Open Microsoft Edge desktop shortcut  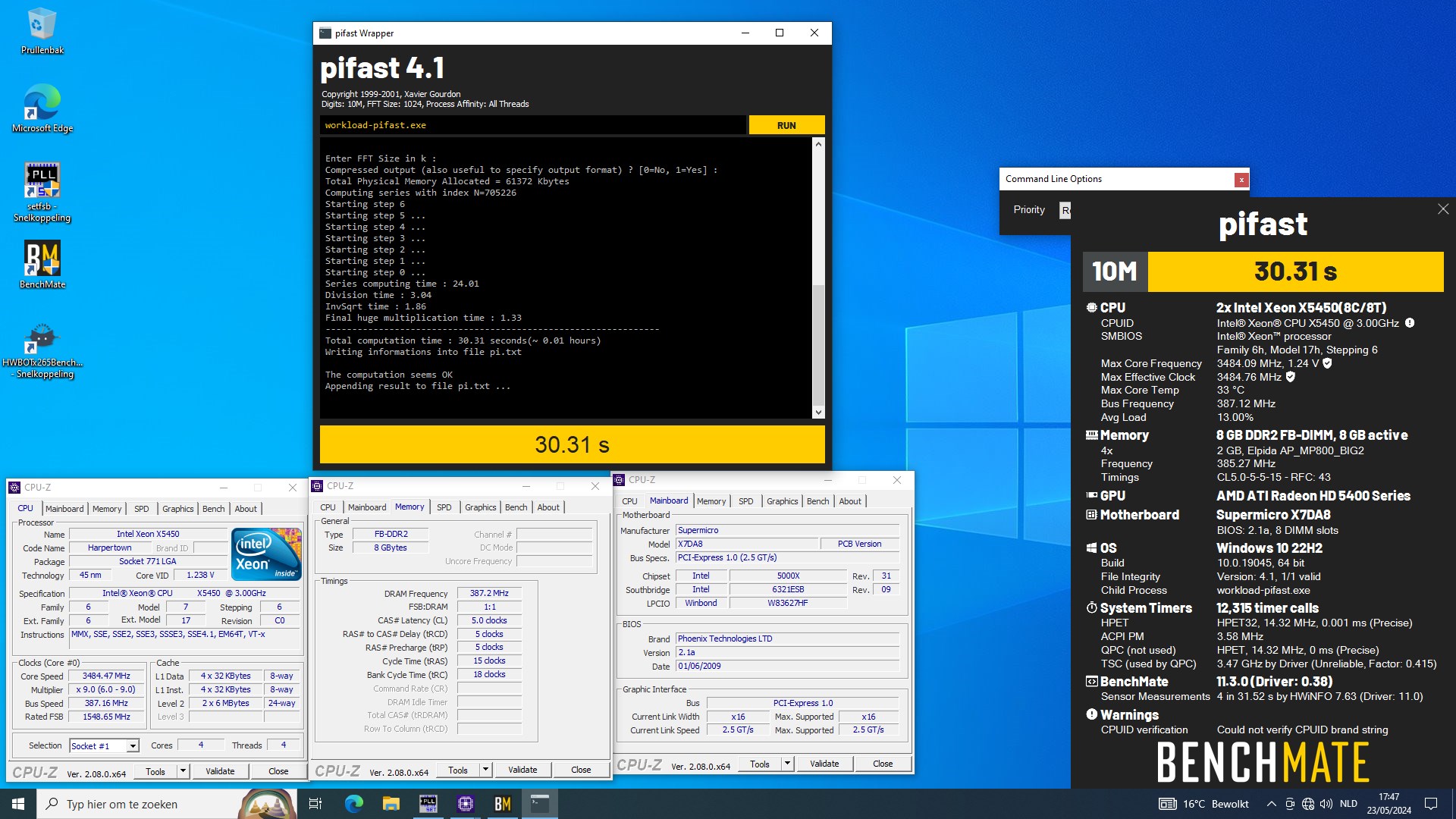(x=42, y=108)
